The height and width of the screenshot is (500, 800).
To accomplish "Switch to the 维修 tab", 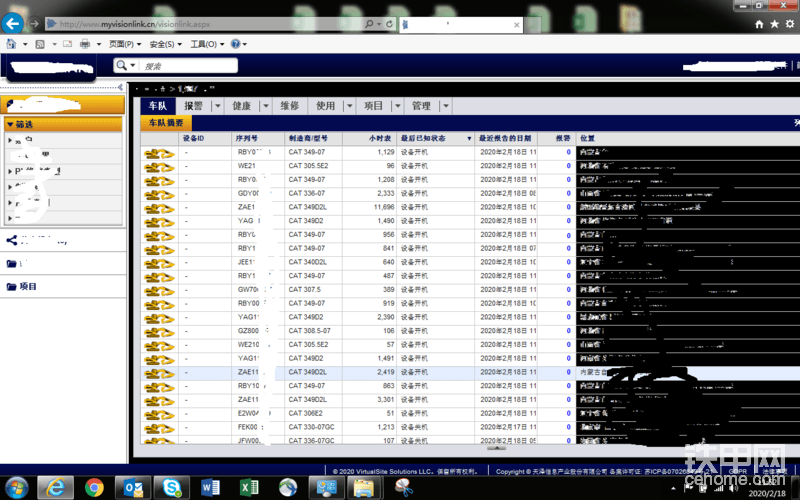I will tap(290, 106).
